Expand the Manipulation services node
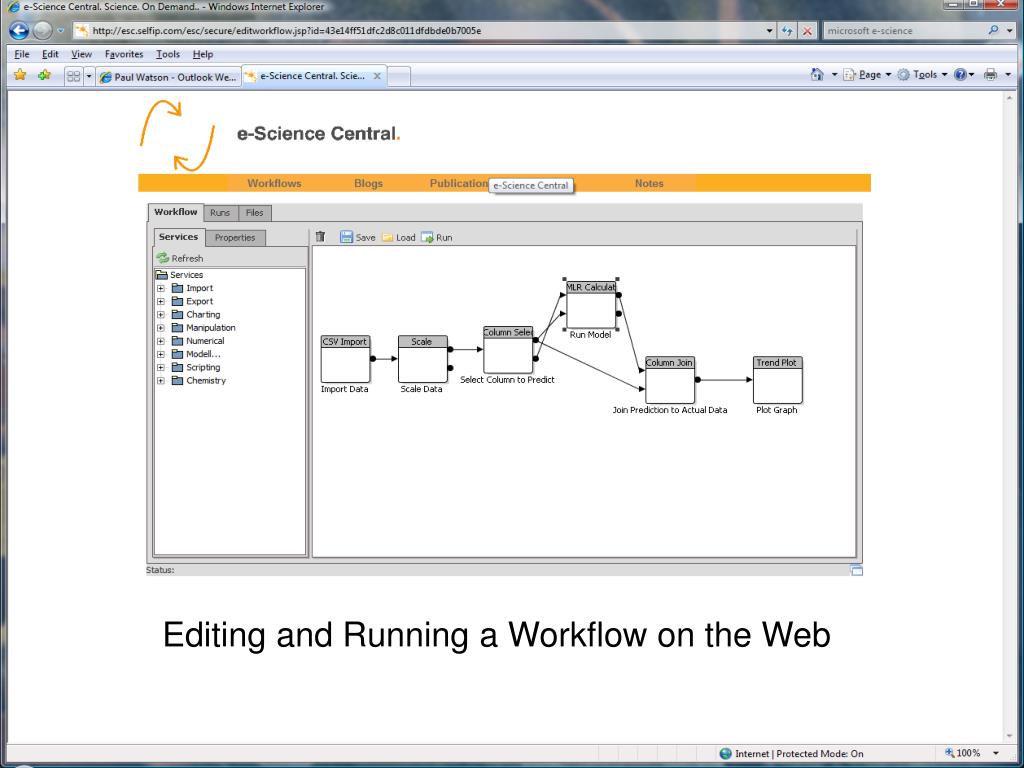1024x768 pixels. [x=161, y=328]
